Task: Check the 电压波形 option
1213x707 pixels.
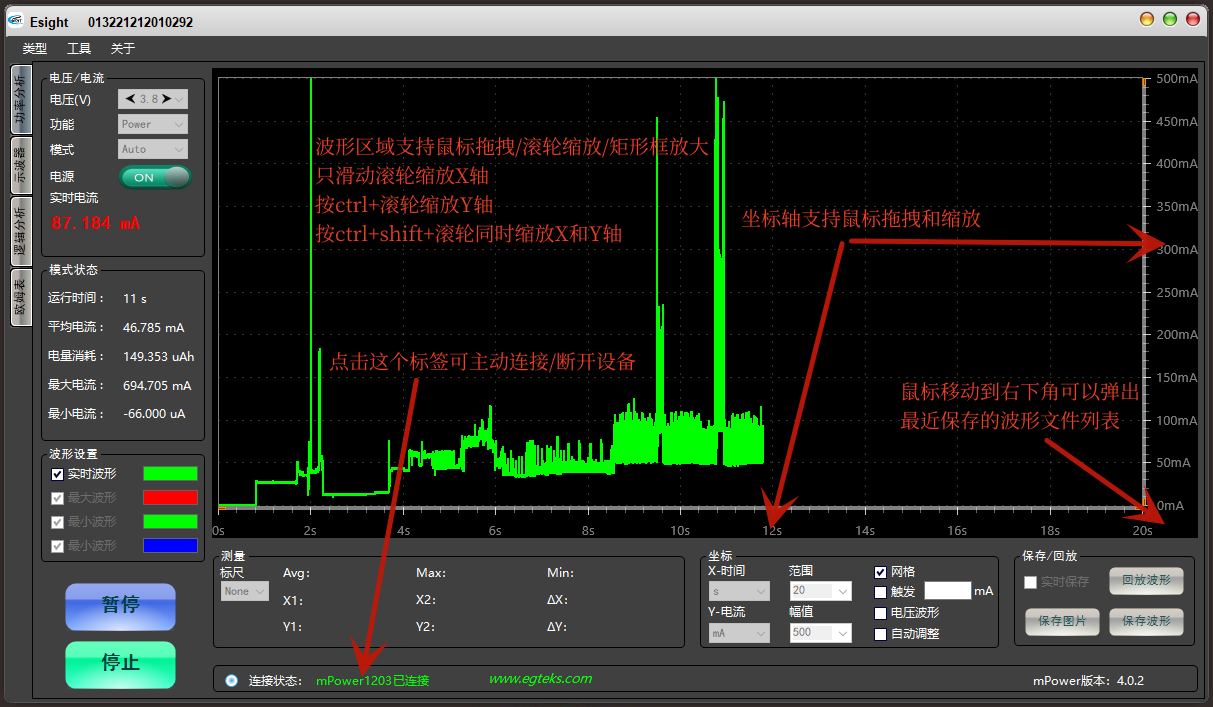Action: 880,613
